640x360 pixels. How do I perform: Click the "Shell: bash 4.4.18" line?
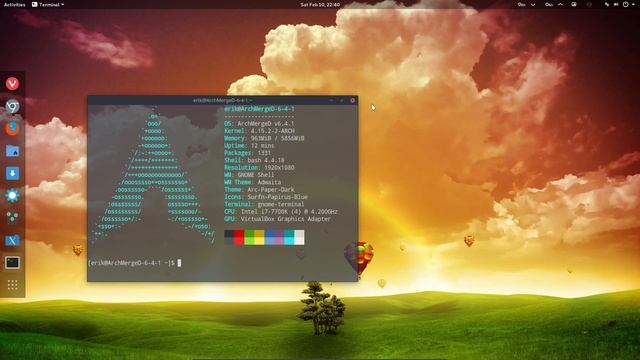[x=254, y=160]
